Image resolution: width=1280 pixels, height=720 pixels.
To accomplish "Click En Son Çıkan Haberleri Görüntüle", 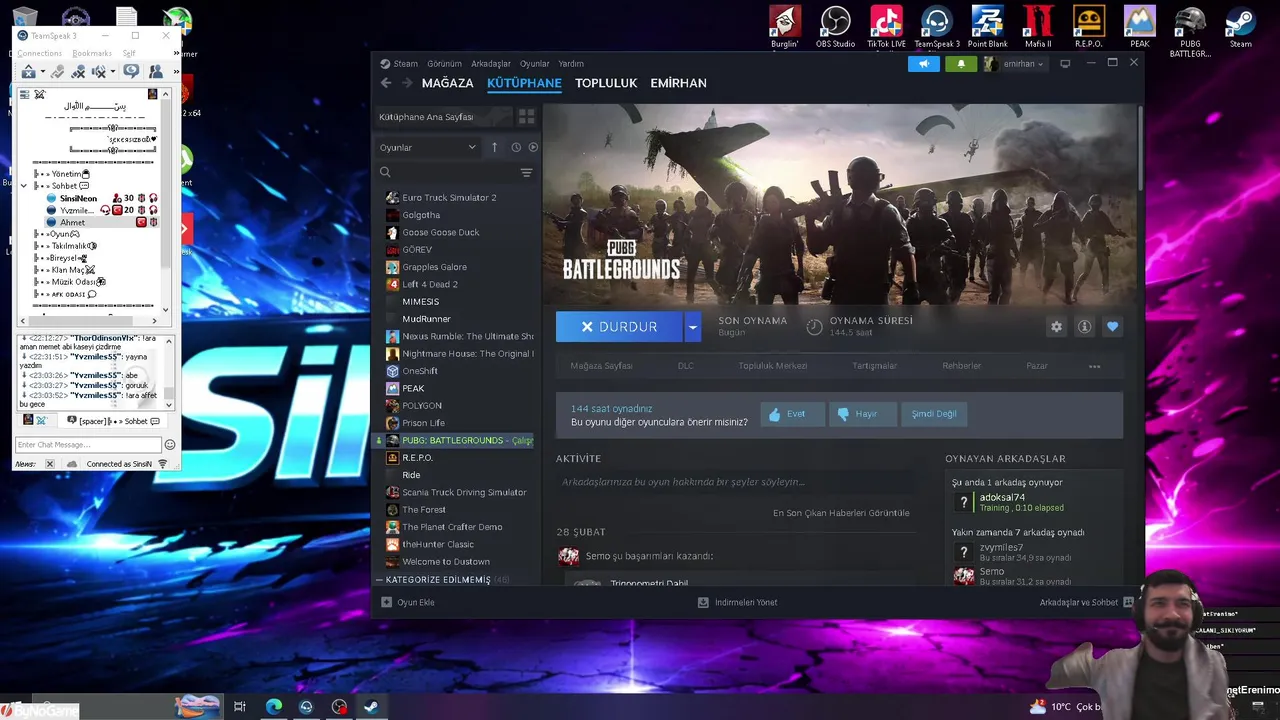I will point(841,513).
